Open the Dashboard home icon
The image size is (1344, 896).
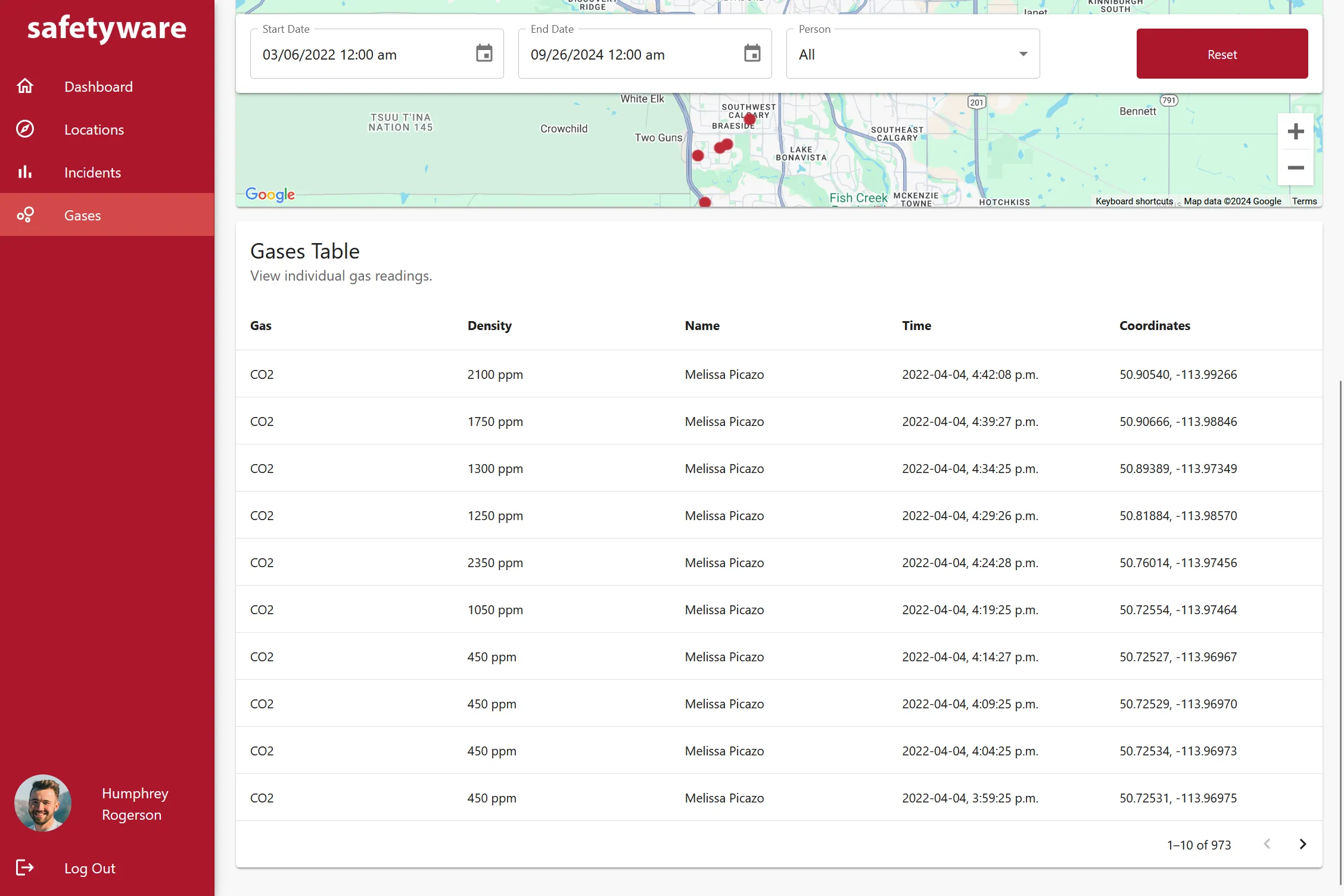click(x=25, y=86)
